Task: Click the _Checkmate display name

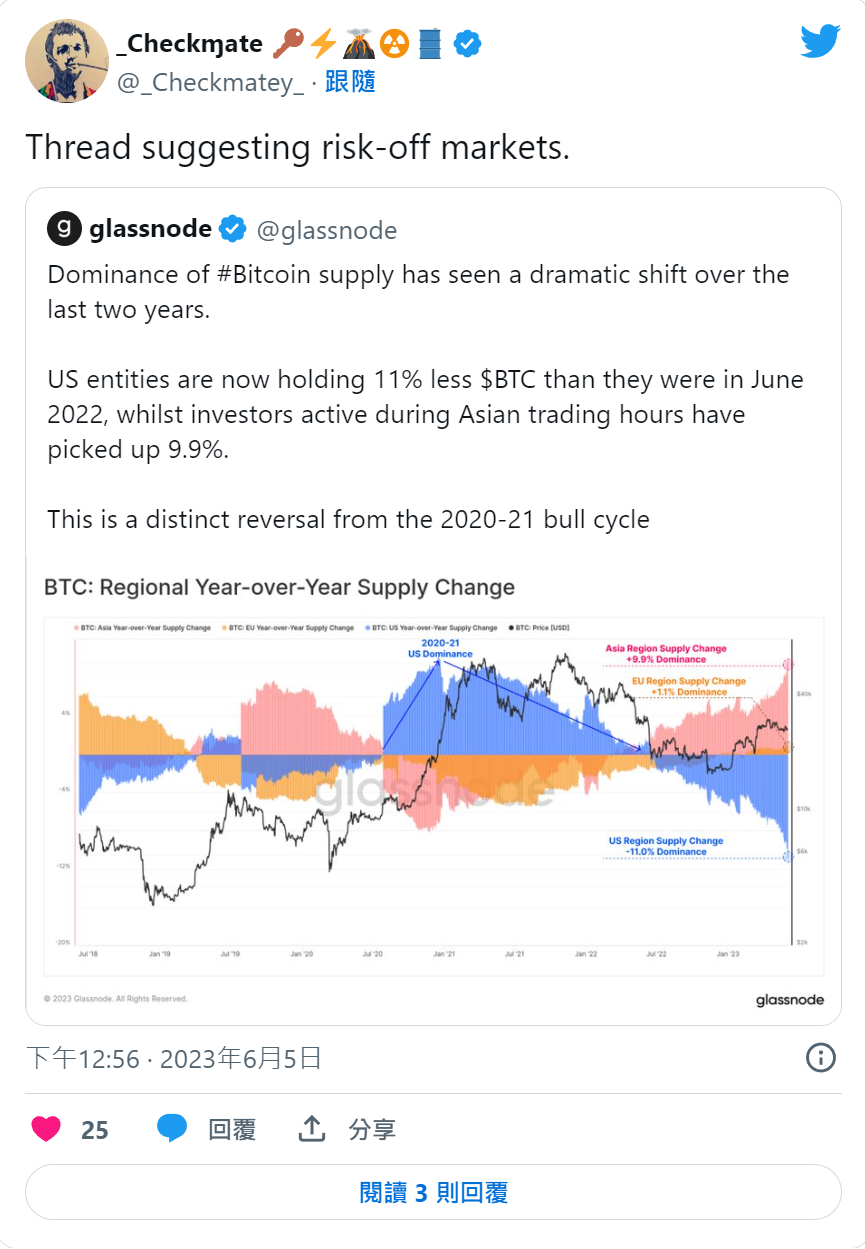Action: click(x=190, y=43)
